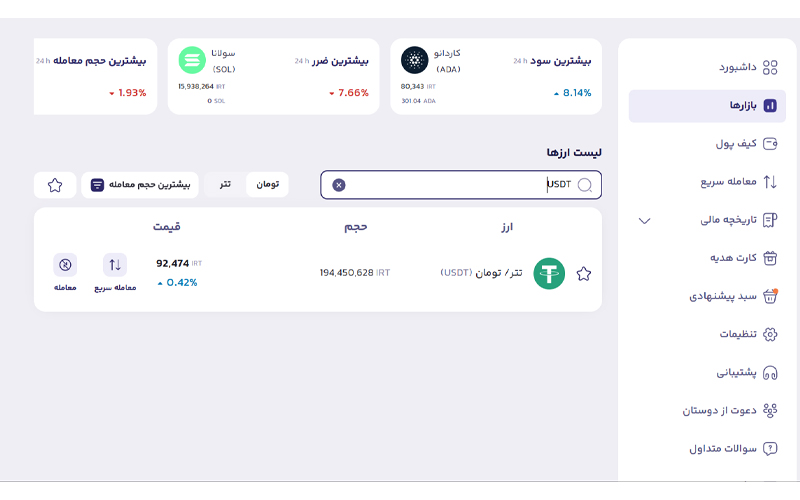Expand the financial history (تاریخچه مالی) chevron
Viewport: 800px width, 500px height.
645,220
